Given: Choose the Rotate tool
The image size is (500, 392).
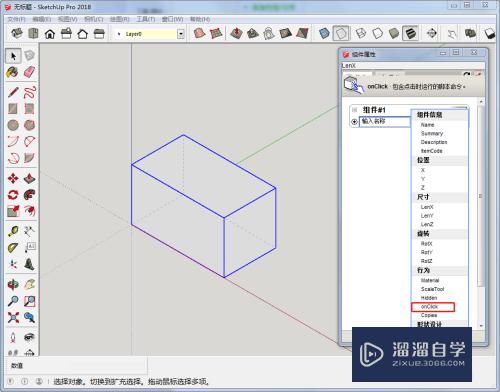Looking at the screenshot, I should (13, 195).
